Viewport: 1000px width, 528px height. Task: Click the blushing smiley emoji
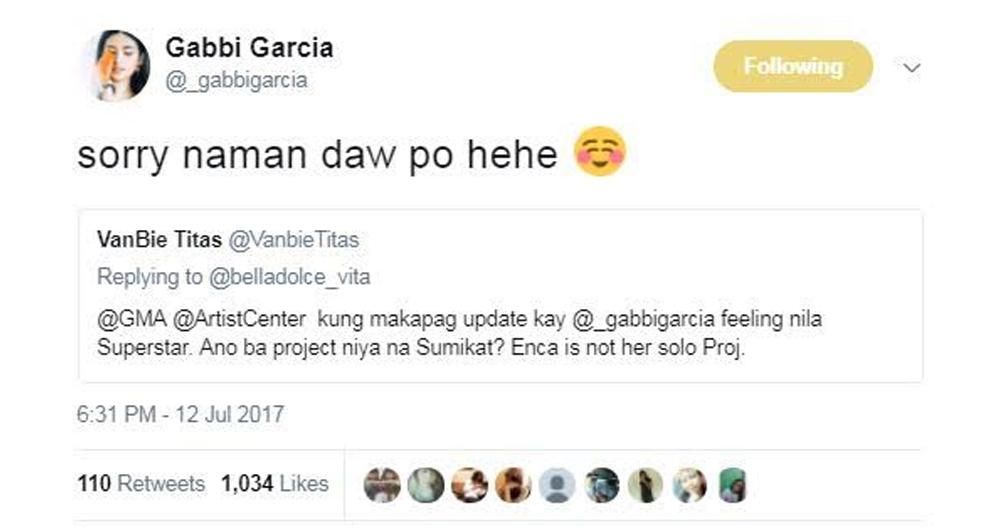click(x=600, y=152)
